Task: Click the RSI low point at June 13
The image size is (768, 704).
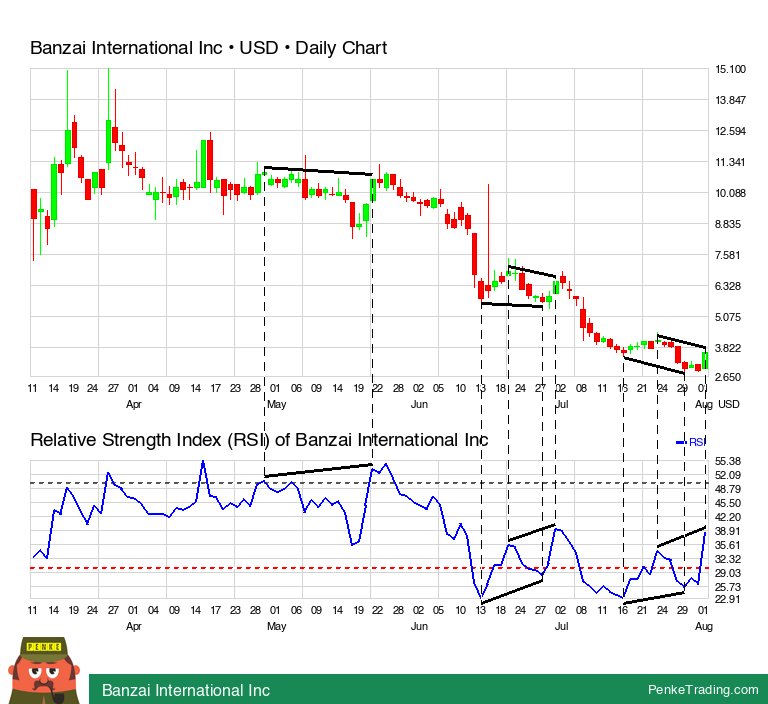Action: [x=481, y=598]
